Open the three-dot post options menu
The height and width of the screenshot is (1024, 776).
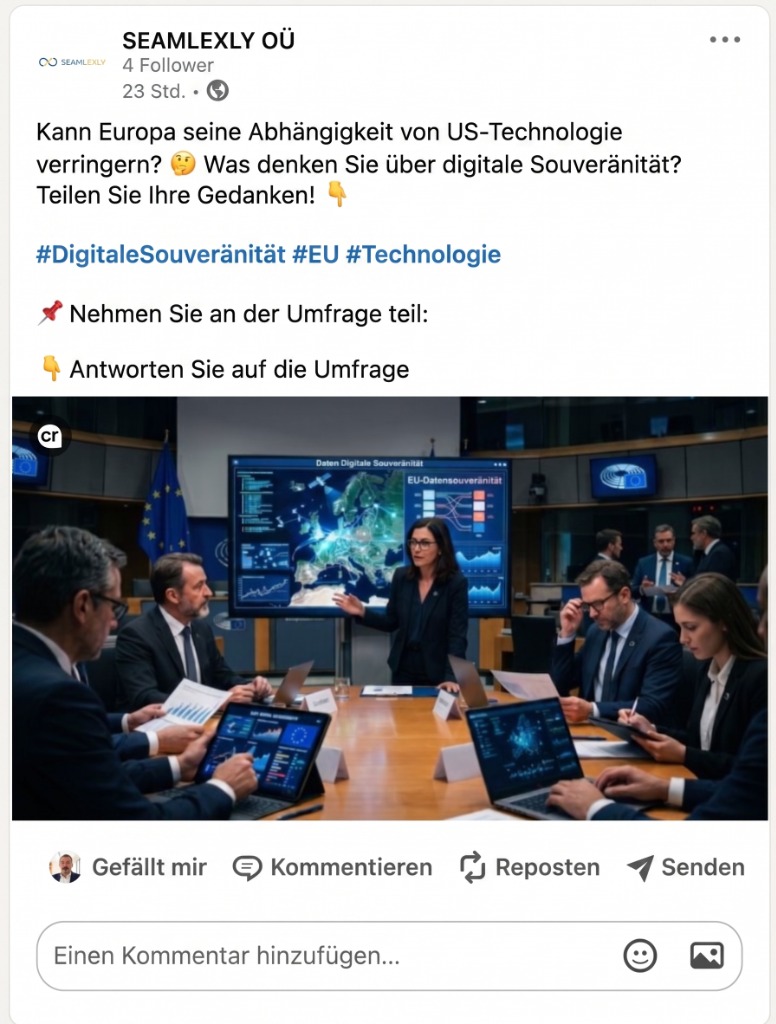(x=725, y=40)
